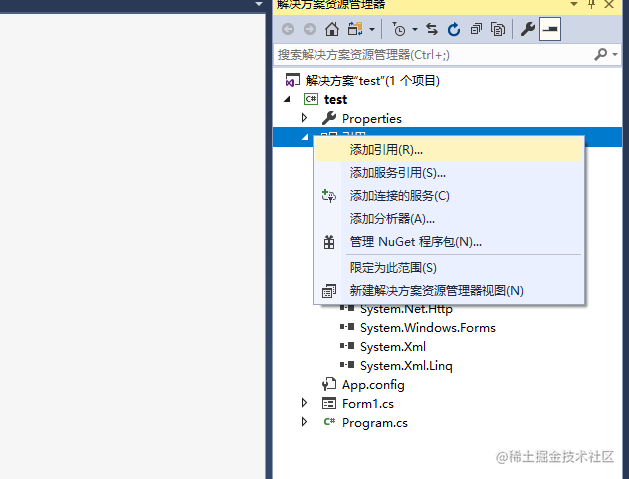The height and width of the screenshot is (479, 629).
Task: Click the App.config file wrench icon
Action: point(329,384)
